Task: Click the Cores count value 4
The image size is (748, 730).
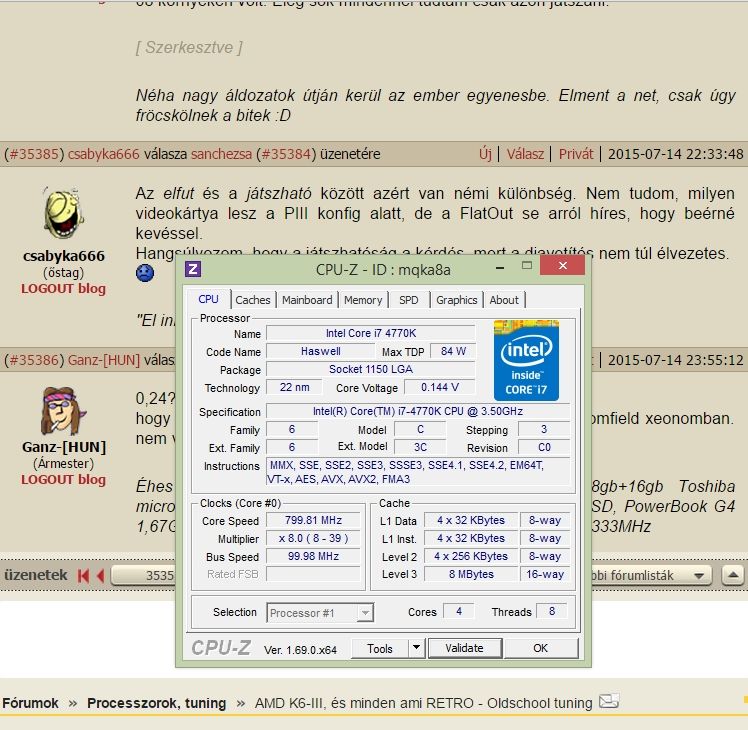Action: [x=458, y=611]
